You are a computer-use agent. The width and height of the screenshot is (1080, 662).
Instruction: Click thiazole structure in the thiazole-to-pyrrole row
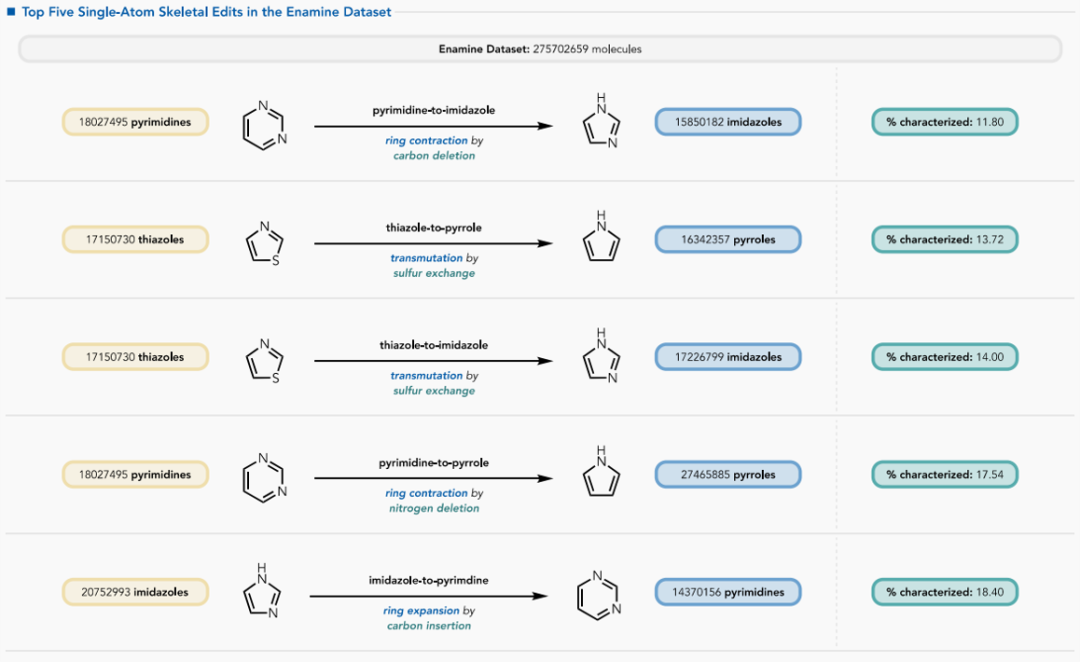264,242
